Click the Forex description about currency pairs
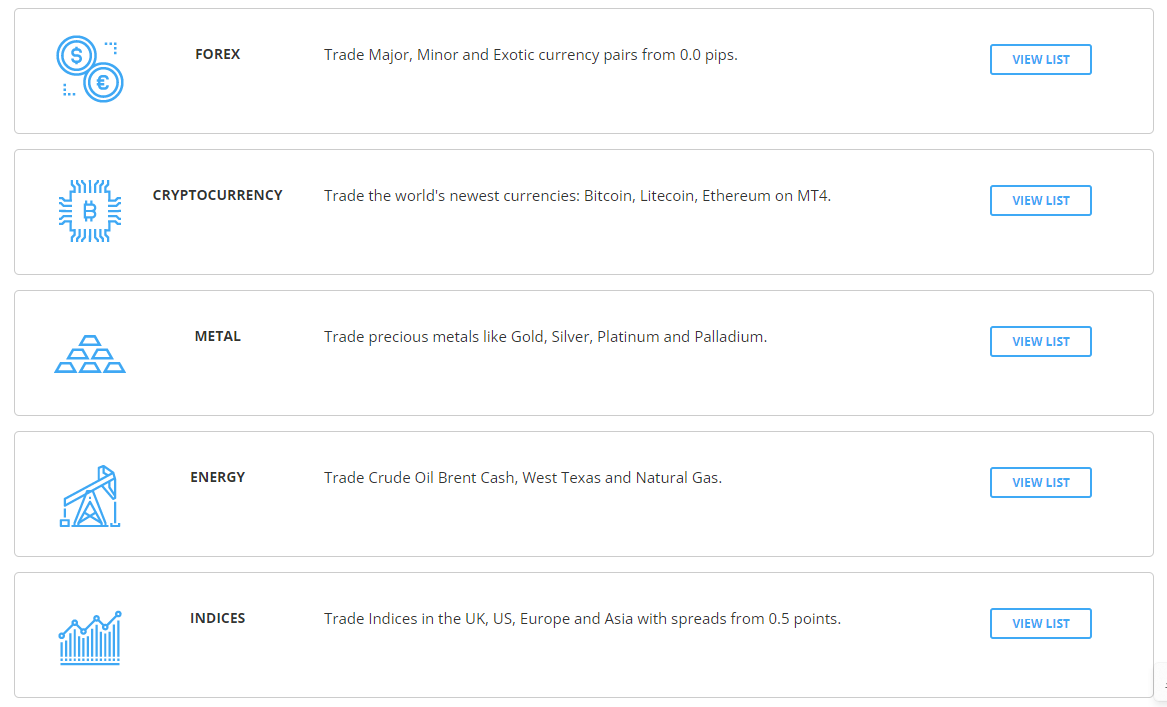 click(x=530, y=55)
